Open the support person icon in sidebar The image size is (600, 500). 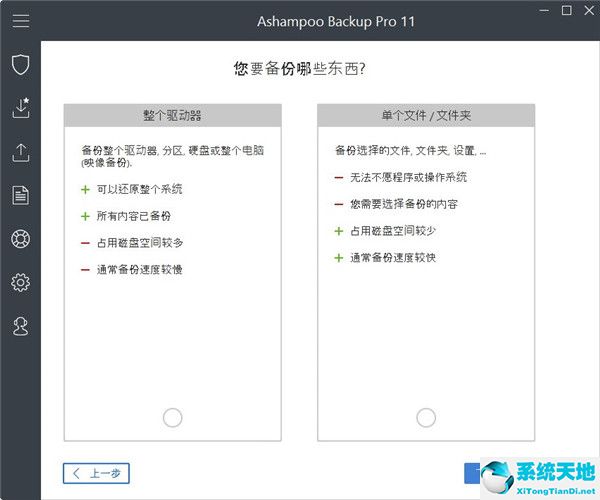(x=21, y=326)
